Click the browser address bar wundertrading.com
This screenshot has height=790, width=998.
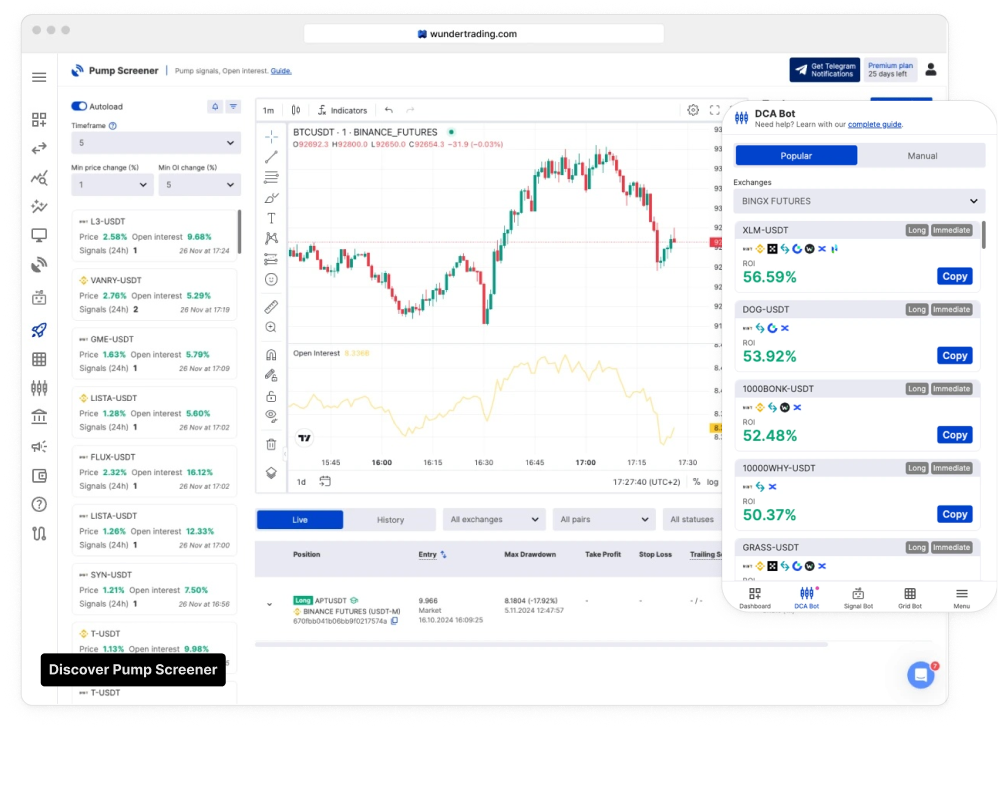click(x=484, y=34)
